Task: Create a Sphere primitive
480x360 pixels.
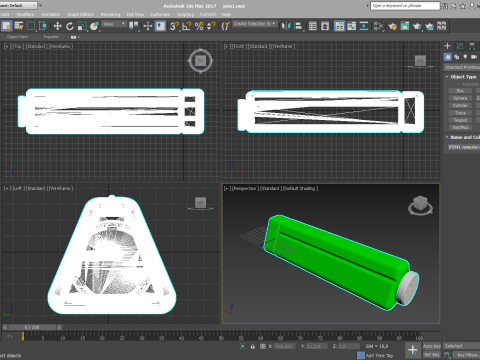Action: click(x=460, y=98)
